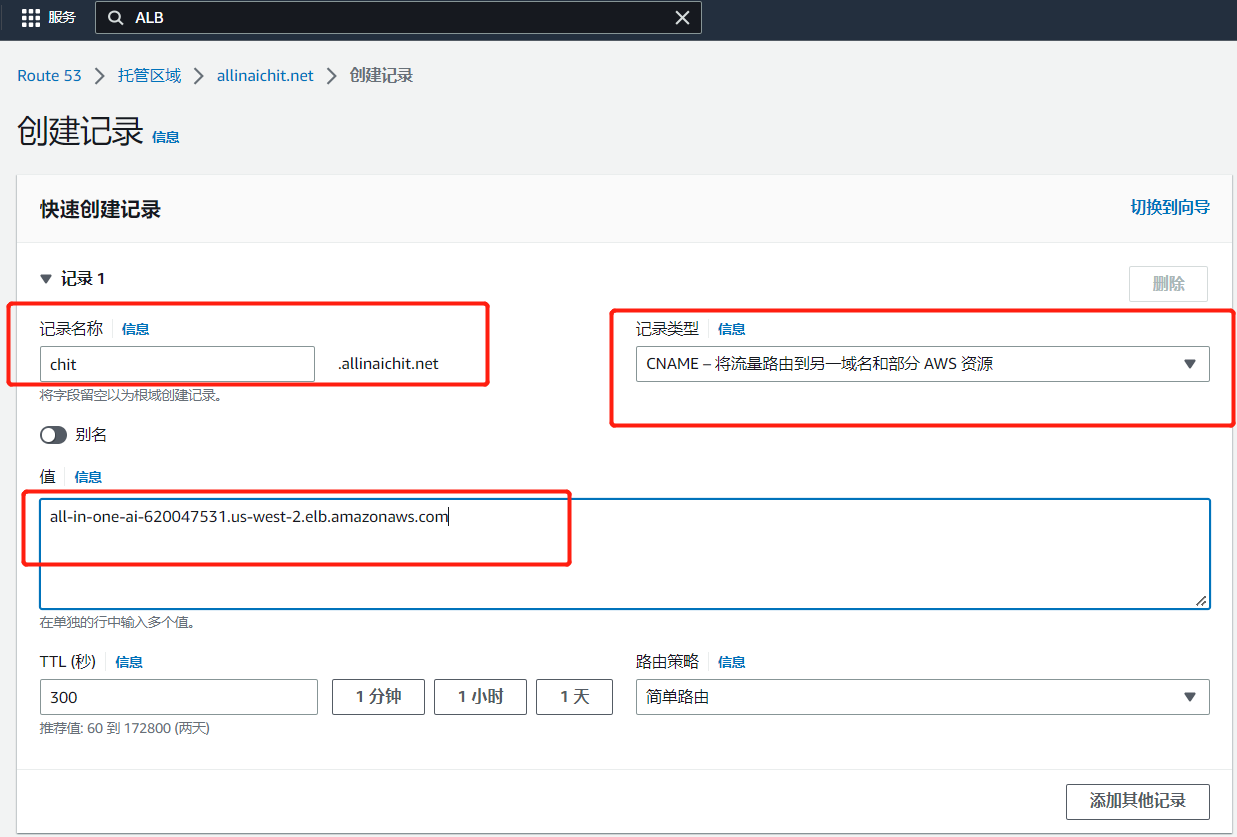The image size is (1237, 837).
Task: Click the search magnifier icon
Action: (x=116, y=18)
